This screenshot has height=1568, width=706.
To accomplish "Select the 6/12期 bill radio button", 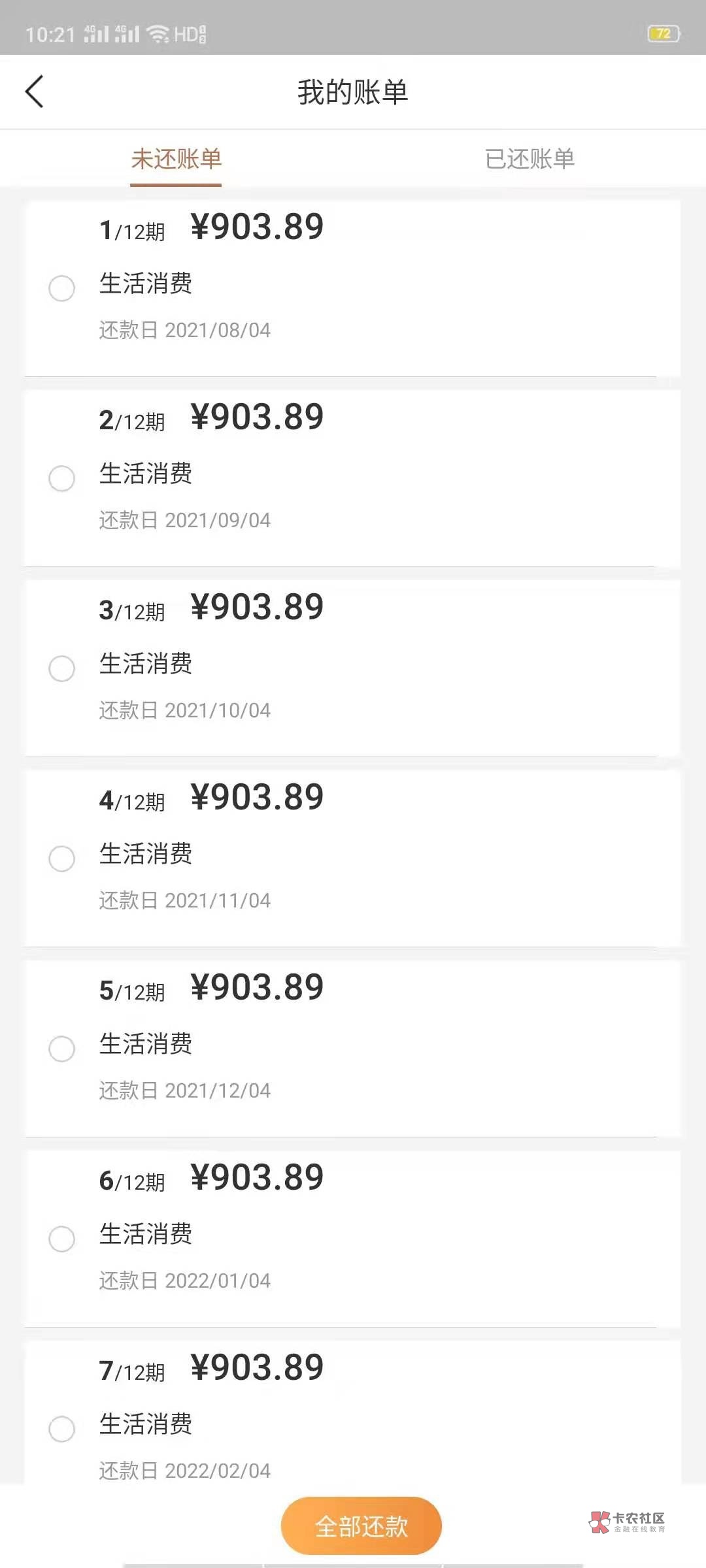I will pos(62,1239).
